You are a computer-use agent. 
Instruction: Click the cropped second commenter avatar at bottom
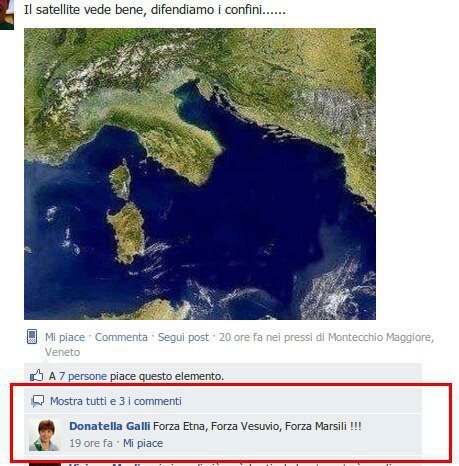pyautogui.click(x=45, y=464)
